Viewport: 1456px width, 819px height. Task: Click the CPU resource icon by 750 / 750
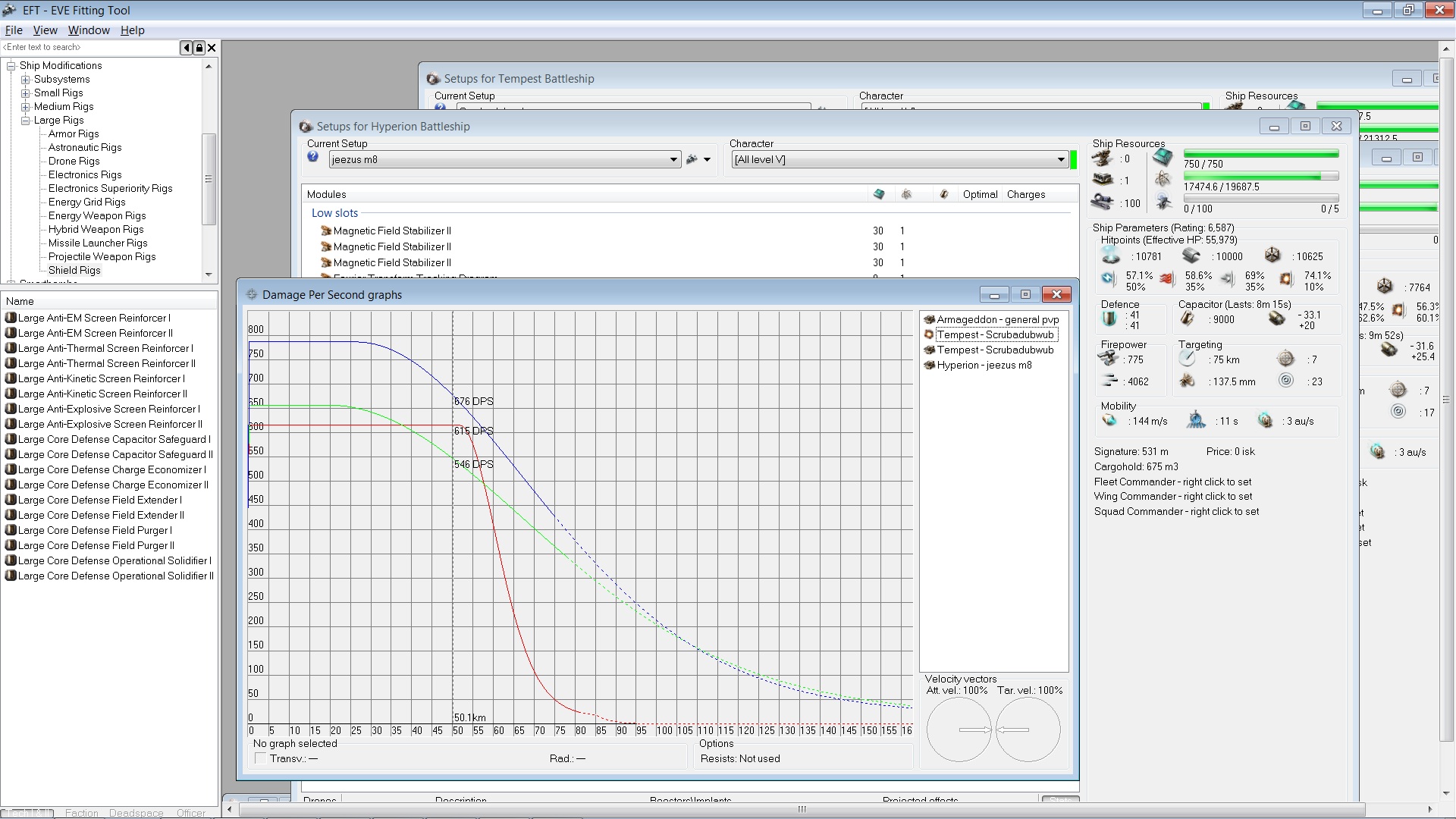(x=1163, y=158)
